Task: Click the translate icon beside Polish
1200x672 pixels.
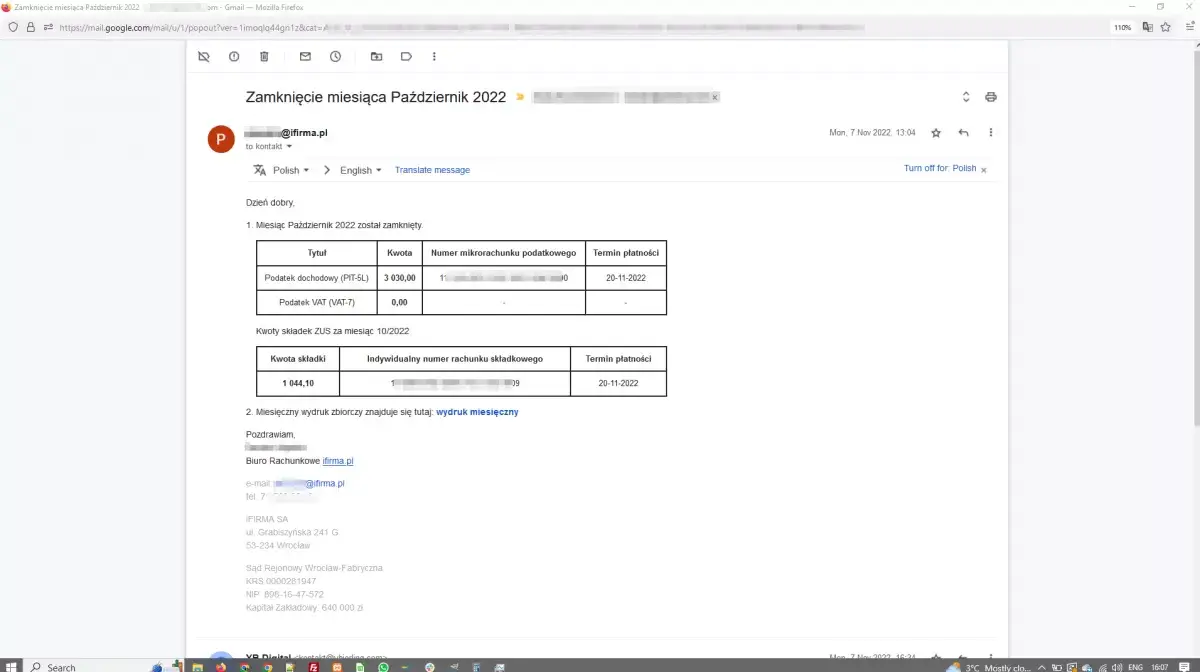Action: 260,170
